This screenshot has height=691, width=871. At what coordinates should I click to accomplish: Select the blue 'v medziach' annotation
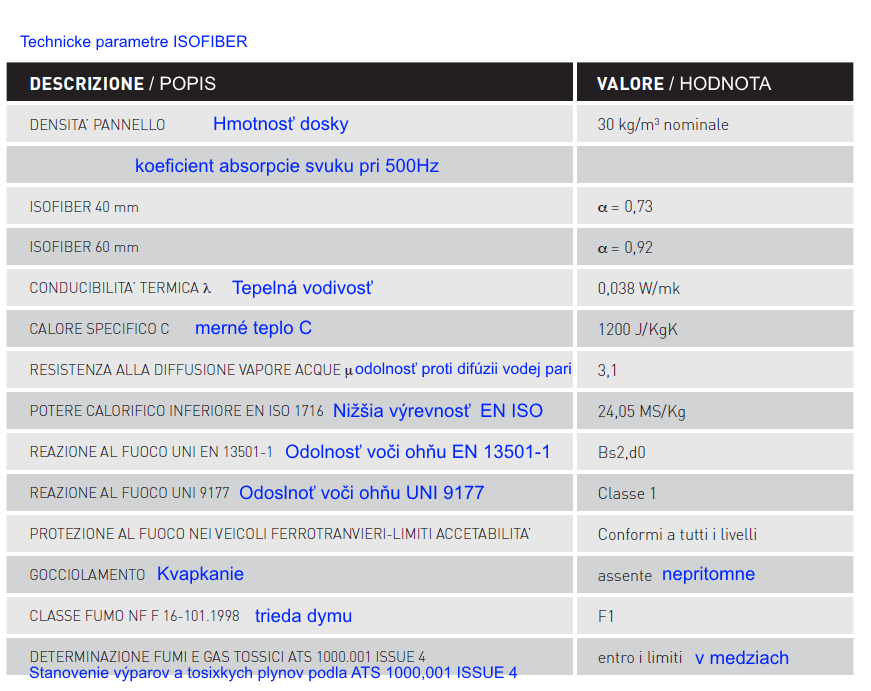[742, 658]
